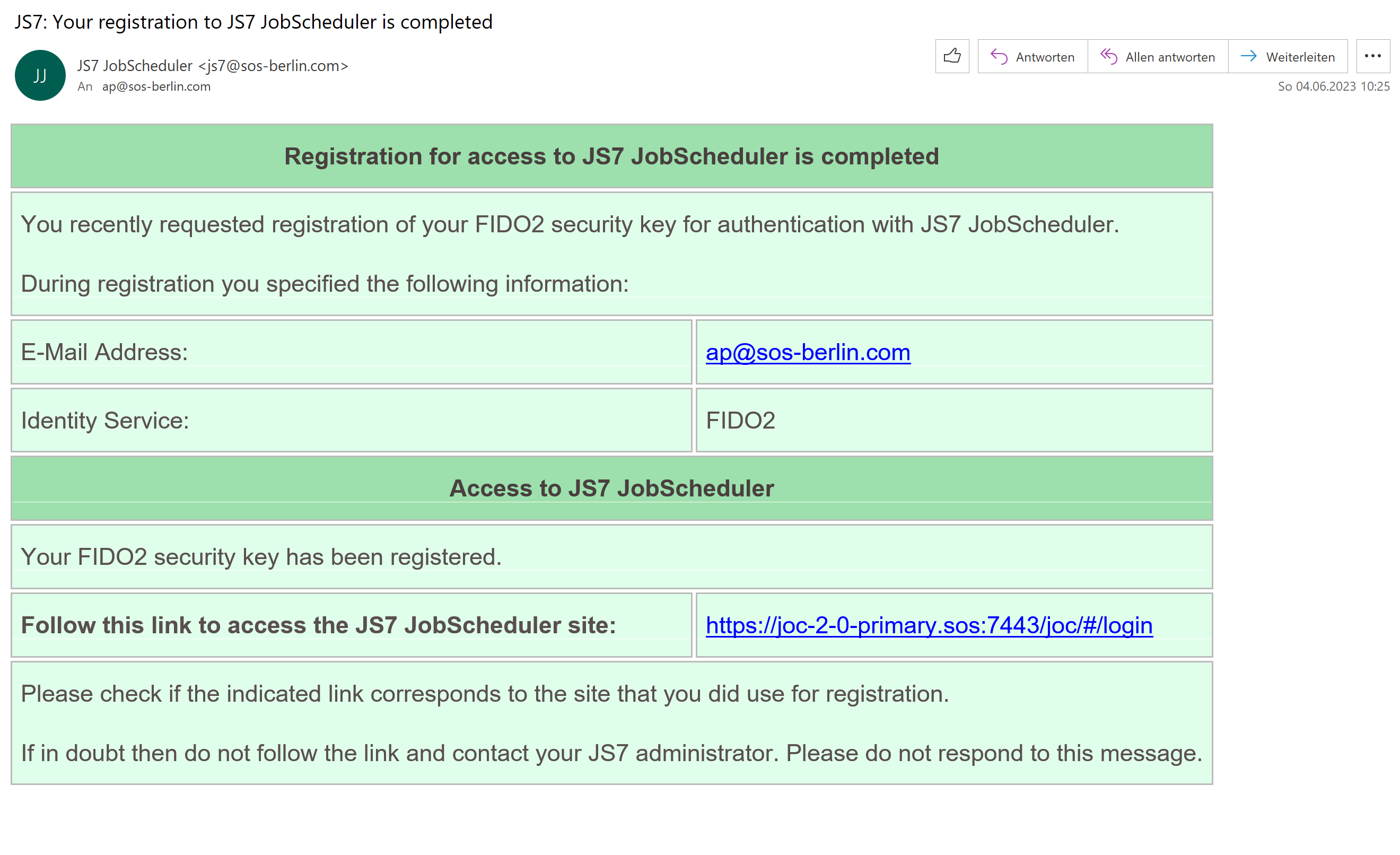Click the Allen antworten double-arrow icon

(x=1108, y=57)
